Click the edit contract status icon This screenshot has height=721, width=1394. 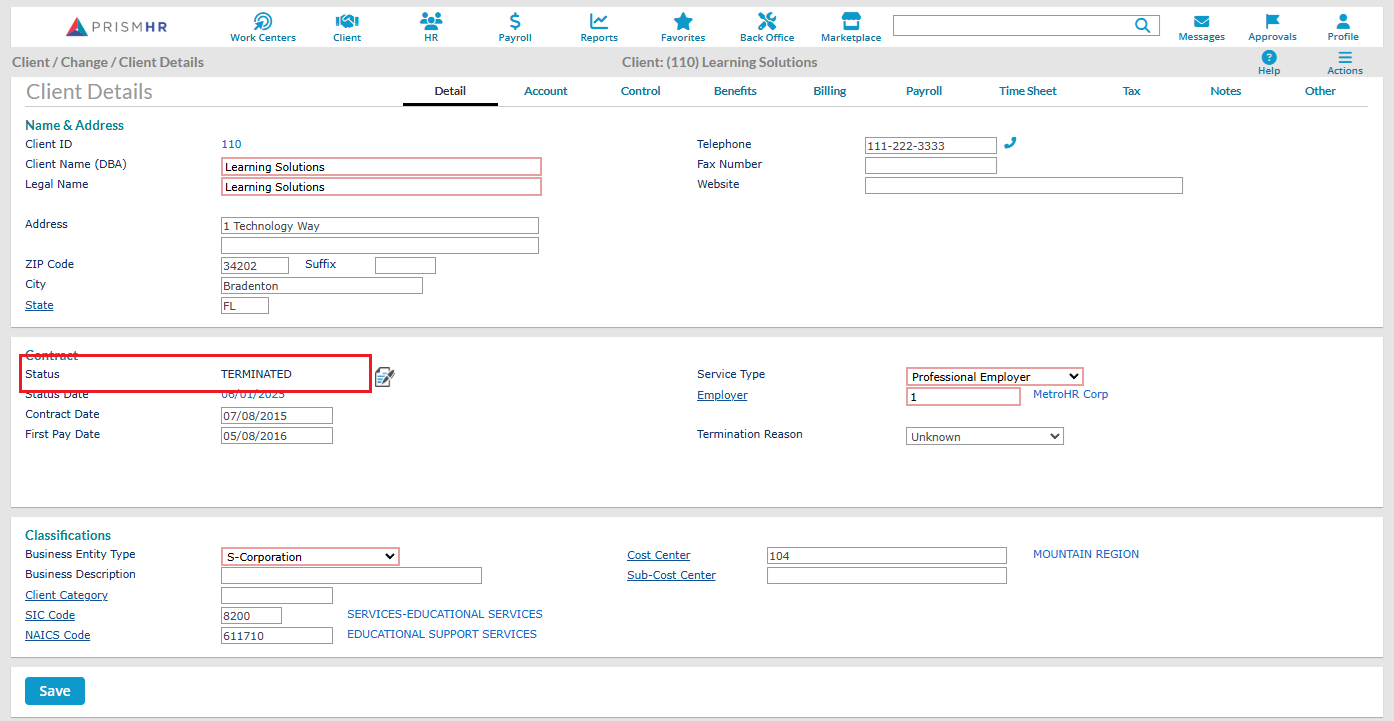click(x=385, y=376)
